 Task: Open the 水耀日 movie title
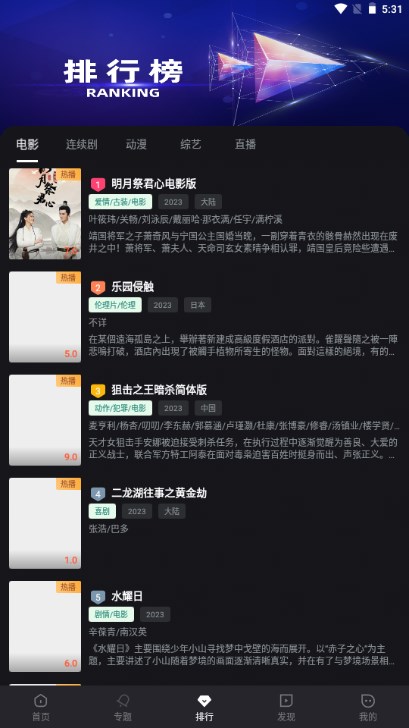127,596
